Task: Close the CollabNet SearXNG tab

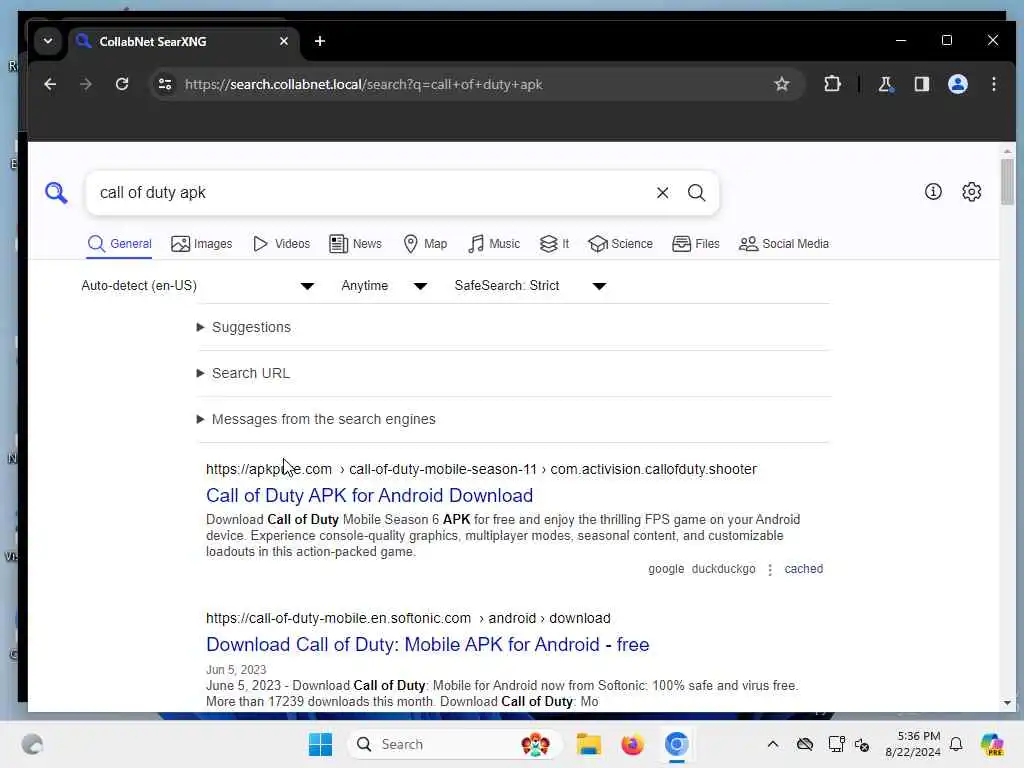Action: [283, 41]
